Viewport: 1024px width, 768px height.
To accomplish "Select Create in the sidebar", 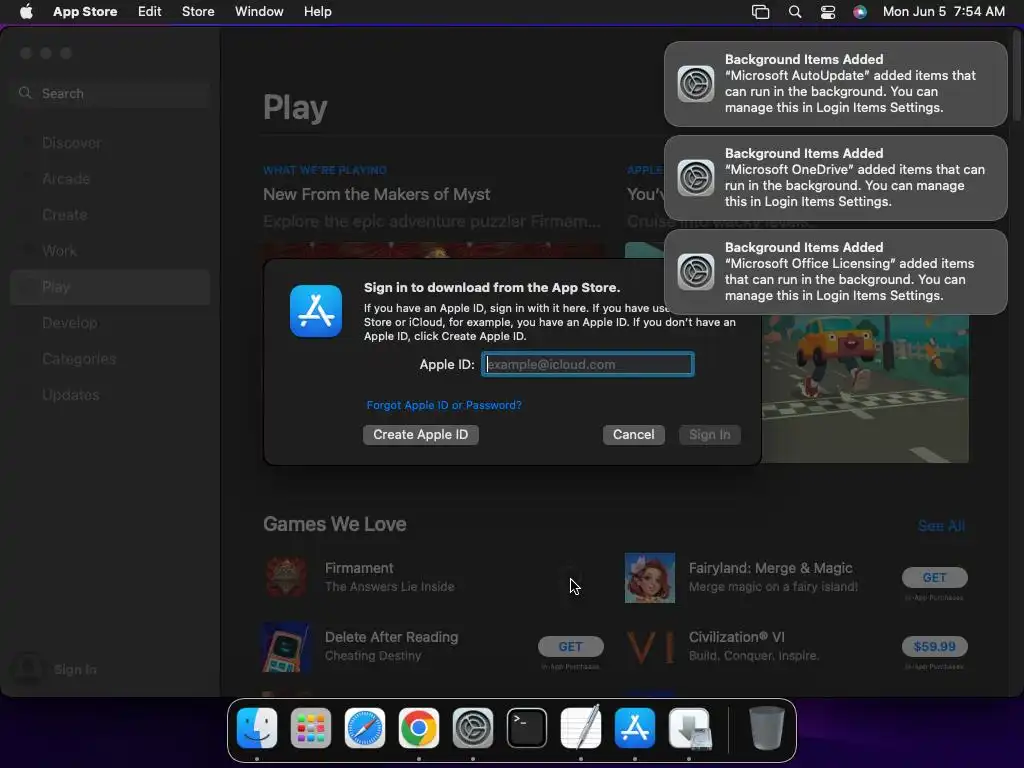I will tap(110, 215).
